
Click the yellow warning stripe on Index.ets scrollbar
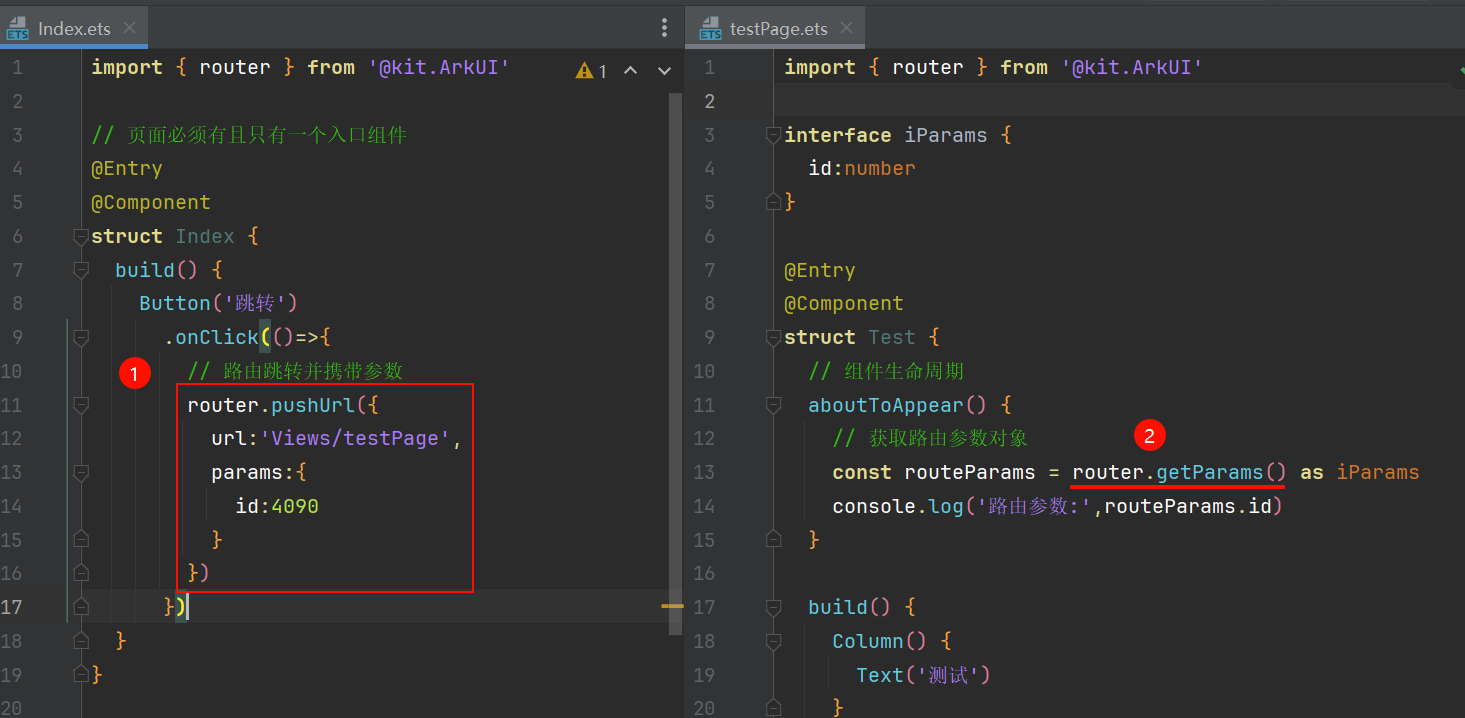[672, 606]
